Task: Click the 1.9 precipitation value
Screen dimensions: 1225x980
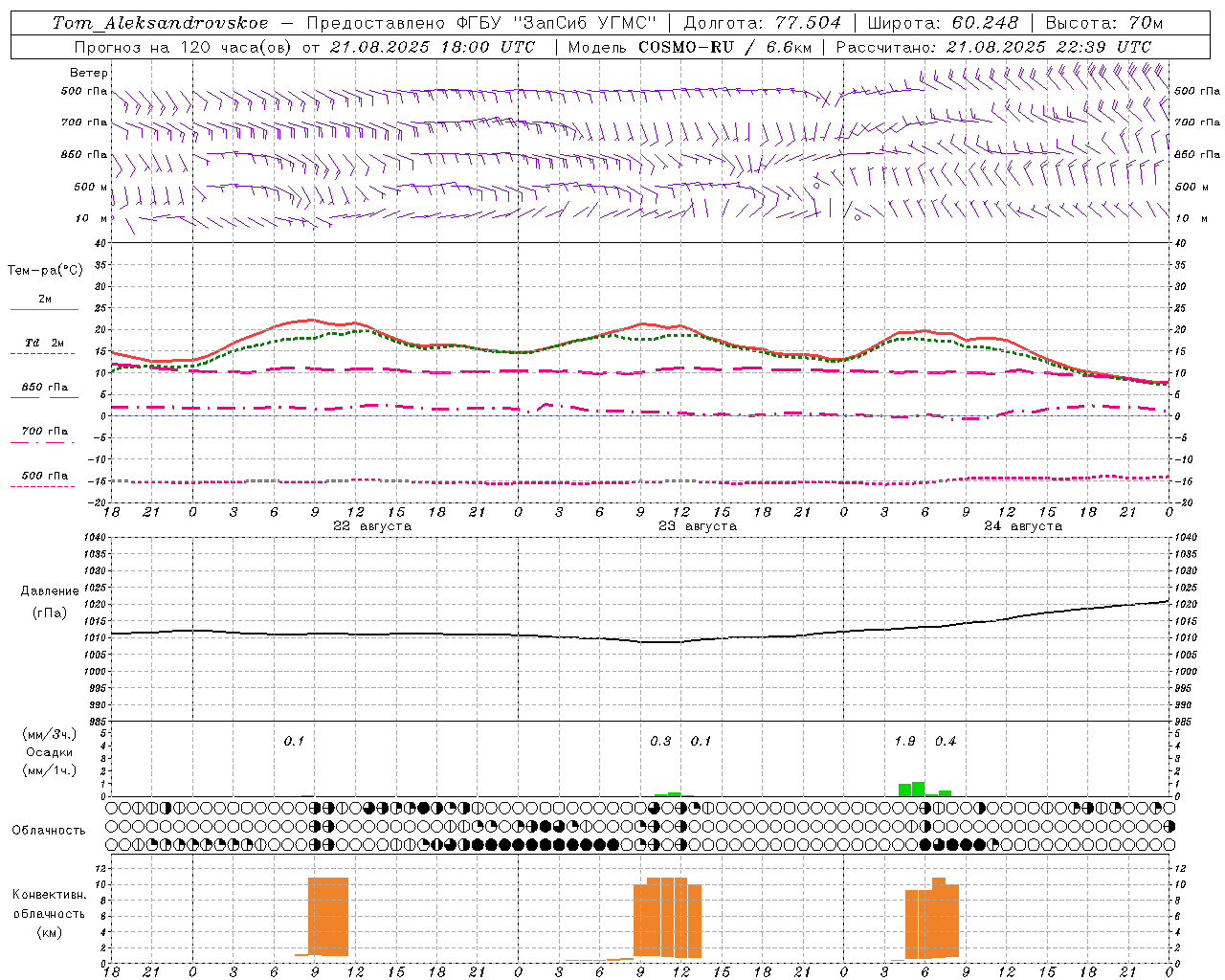Action: [904, 741]
